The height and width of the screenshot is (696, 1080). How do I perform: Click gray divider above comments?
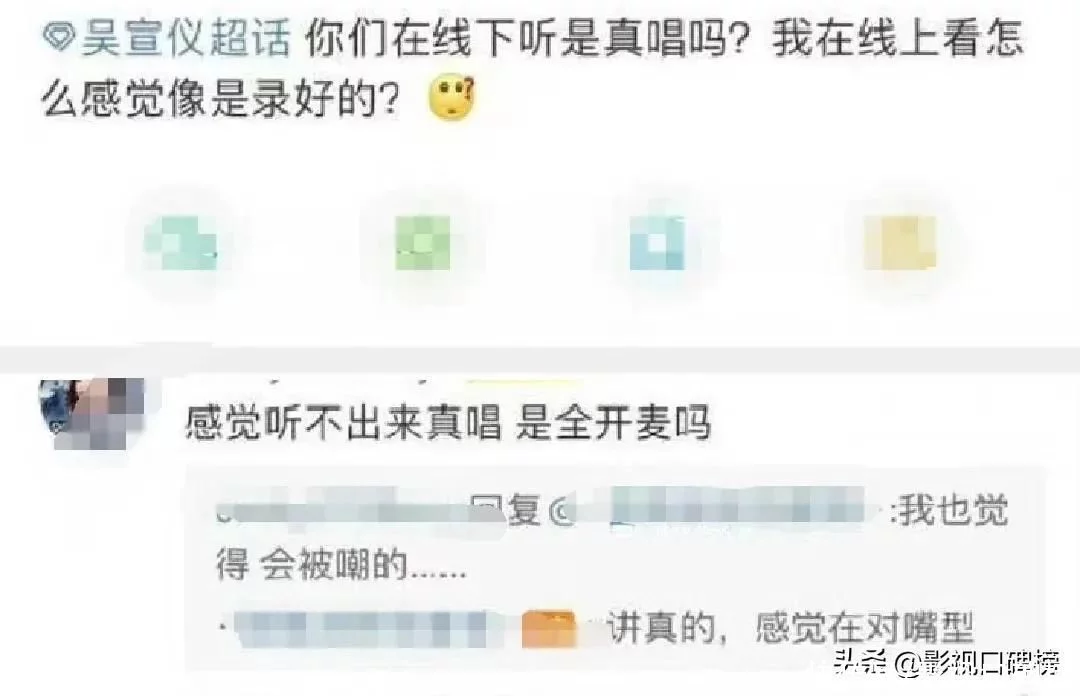point(540,360)
